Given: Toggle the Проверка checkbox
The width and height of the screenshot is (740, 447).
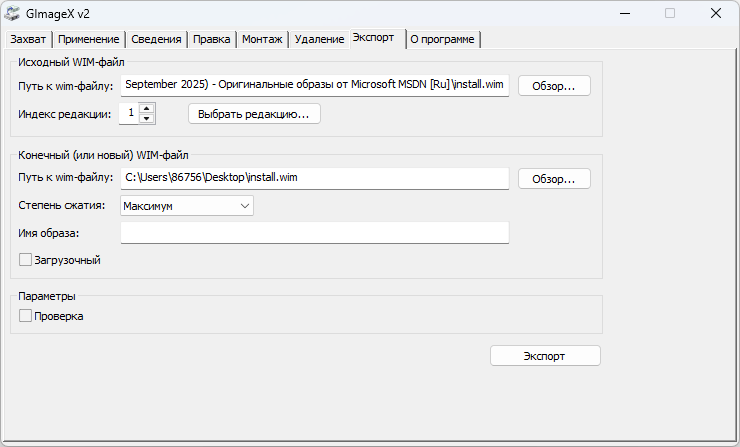Looking at the screenshot, I should tap(25, 316).
